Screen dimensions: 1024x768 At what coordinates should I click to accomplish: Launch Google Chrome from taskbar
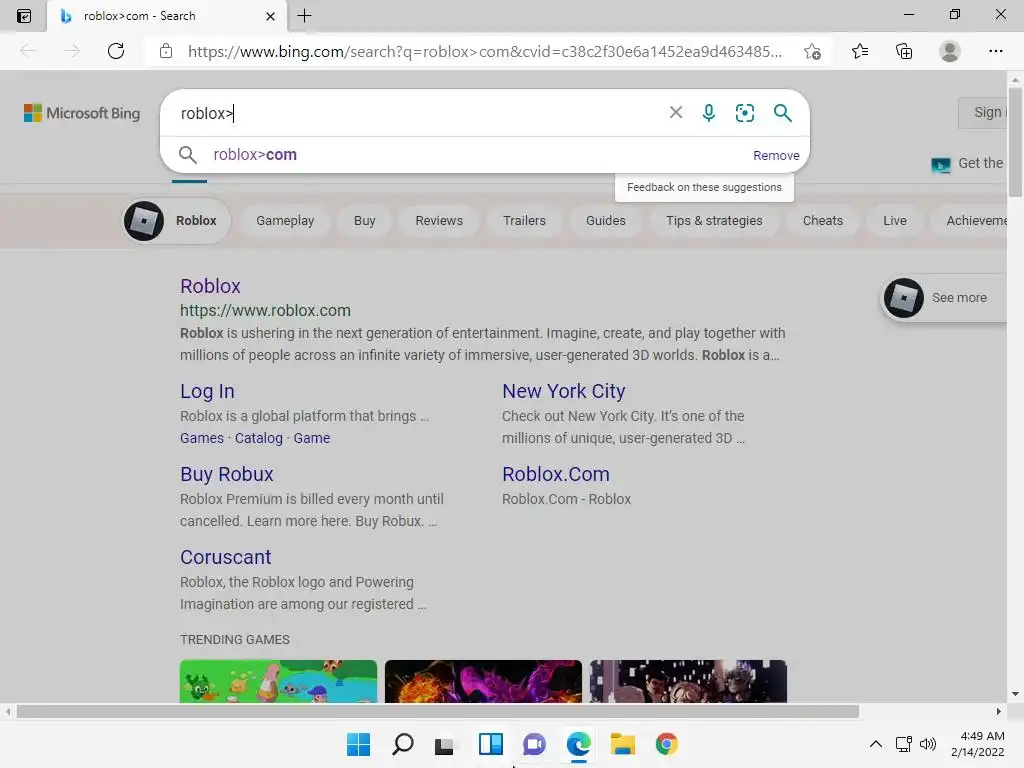[666, 744]
